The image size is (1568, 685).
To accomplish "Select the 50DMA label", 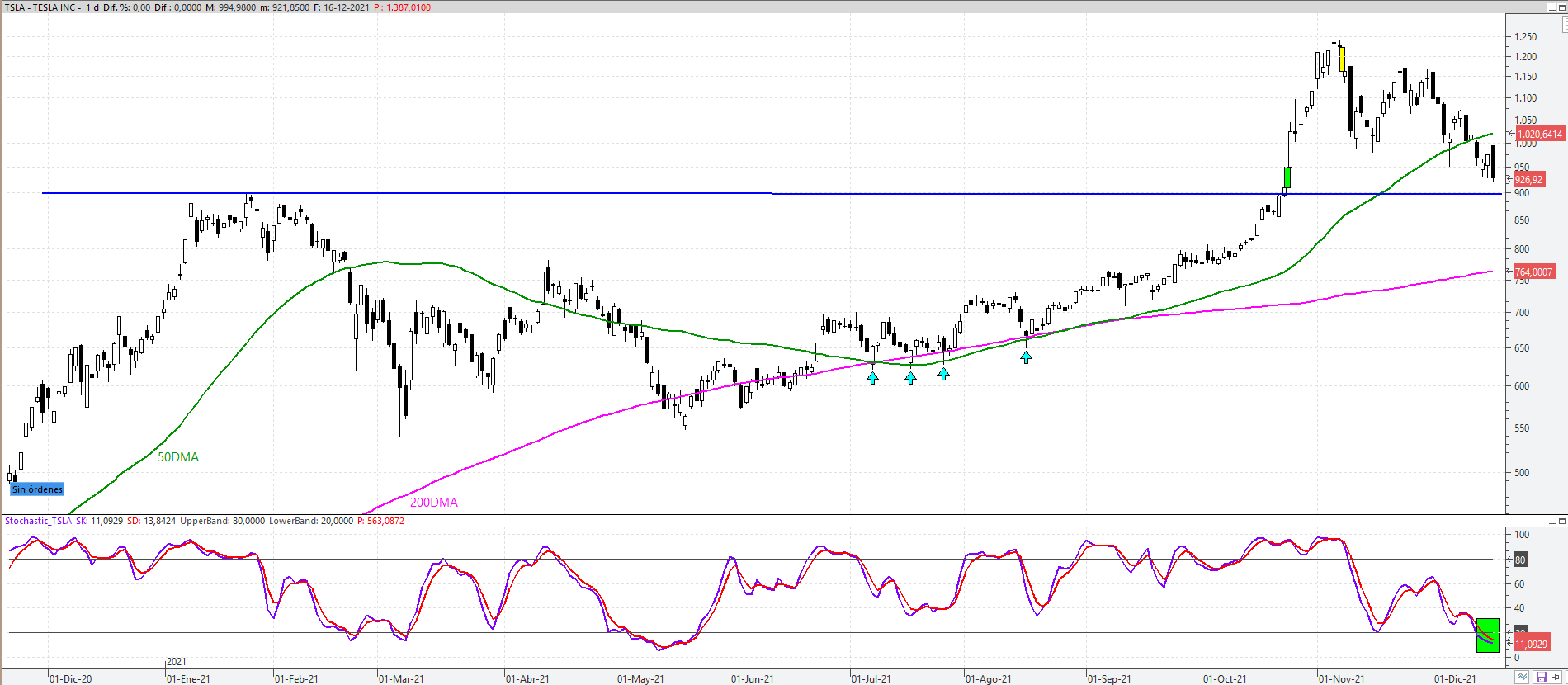I will tap(178, 456).
